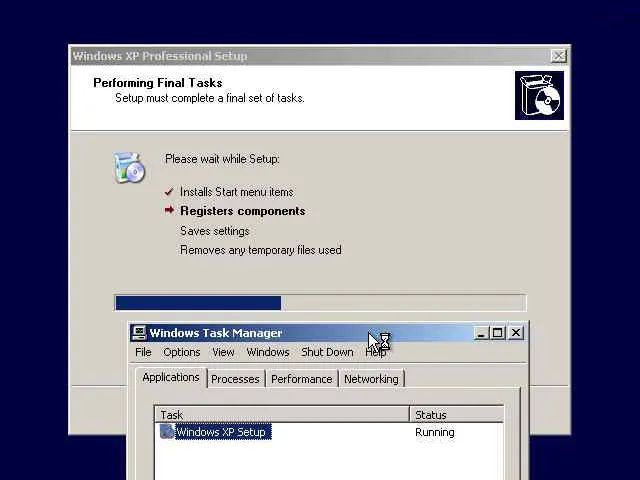Close the Windows Task Manager window

[x=516, y=333]
